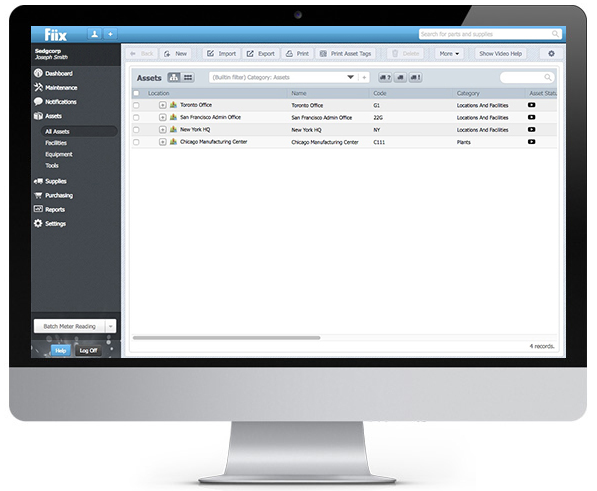Toggle asset status of New York HQ
This screenshot has width=597, height=491.
532,129
